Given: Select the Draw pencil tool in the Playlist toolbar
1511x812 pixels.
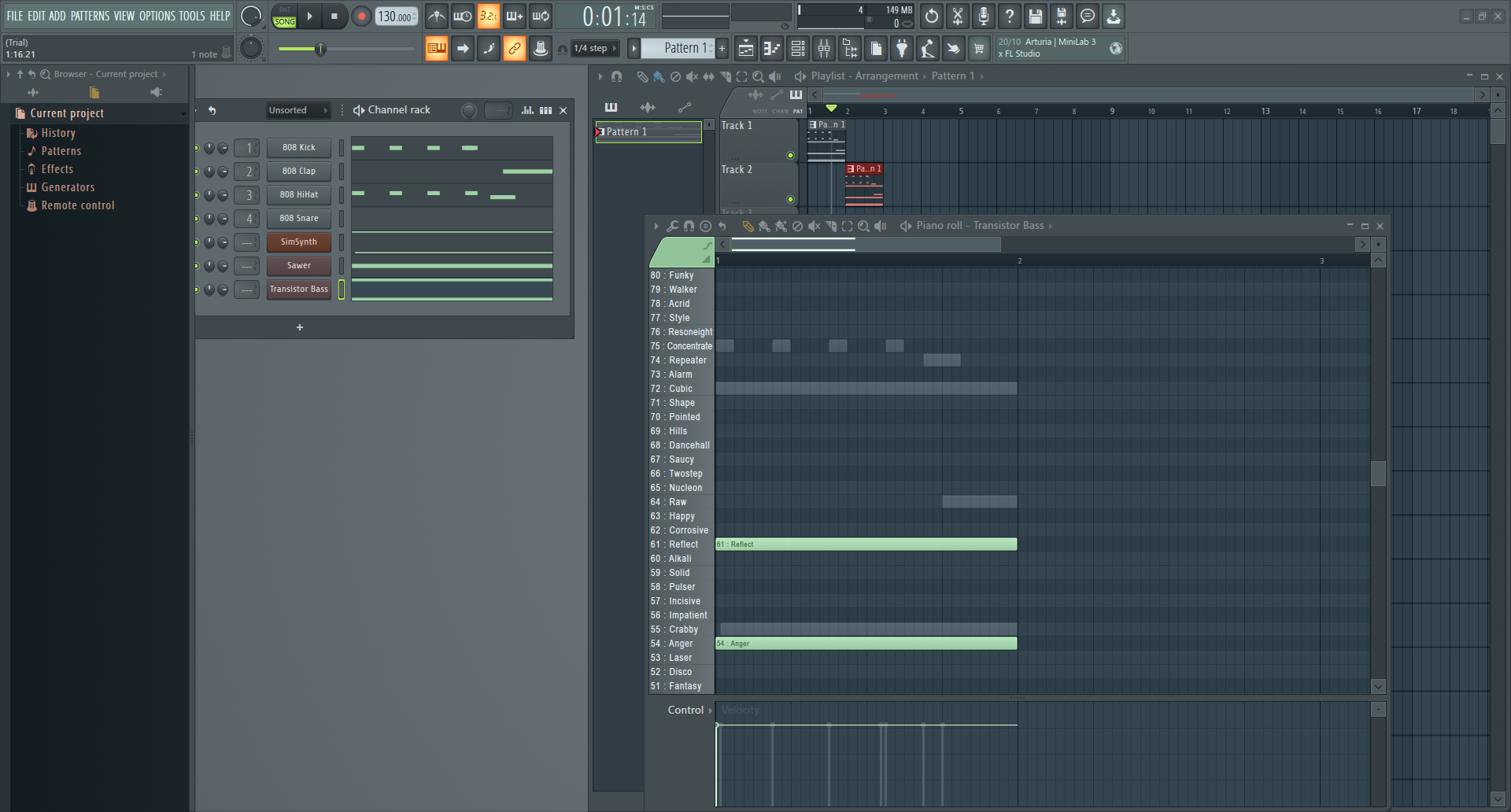Looking at the screenshot, I should click(642, 76).
